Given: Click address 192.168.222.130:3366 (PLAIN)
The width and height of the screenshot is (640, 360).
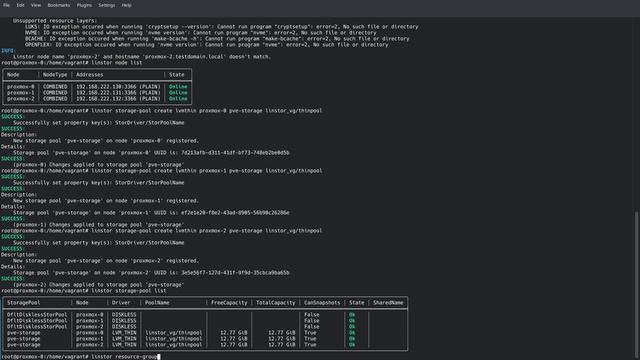Looking at the screenshot, I should point(118,87).
